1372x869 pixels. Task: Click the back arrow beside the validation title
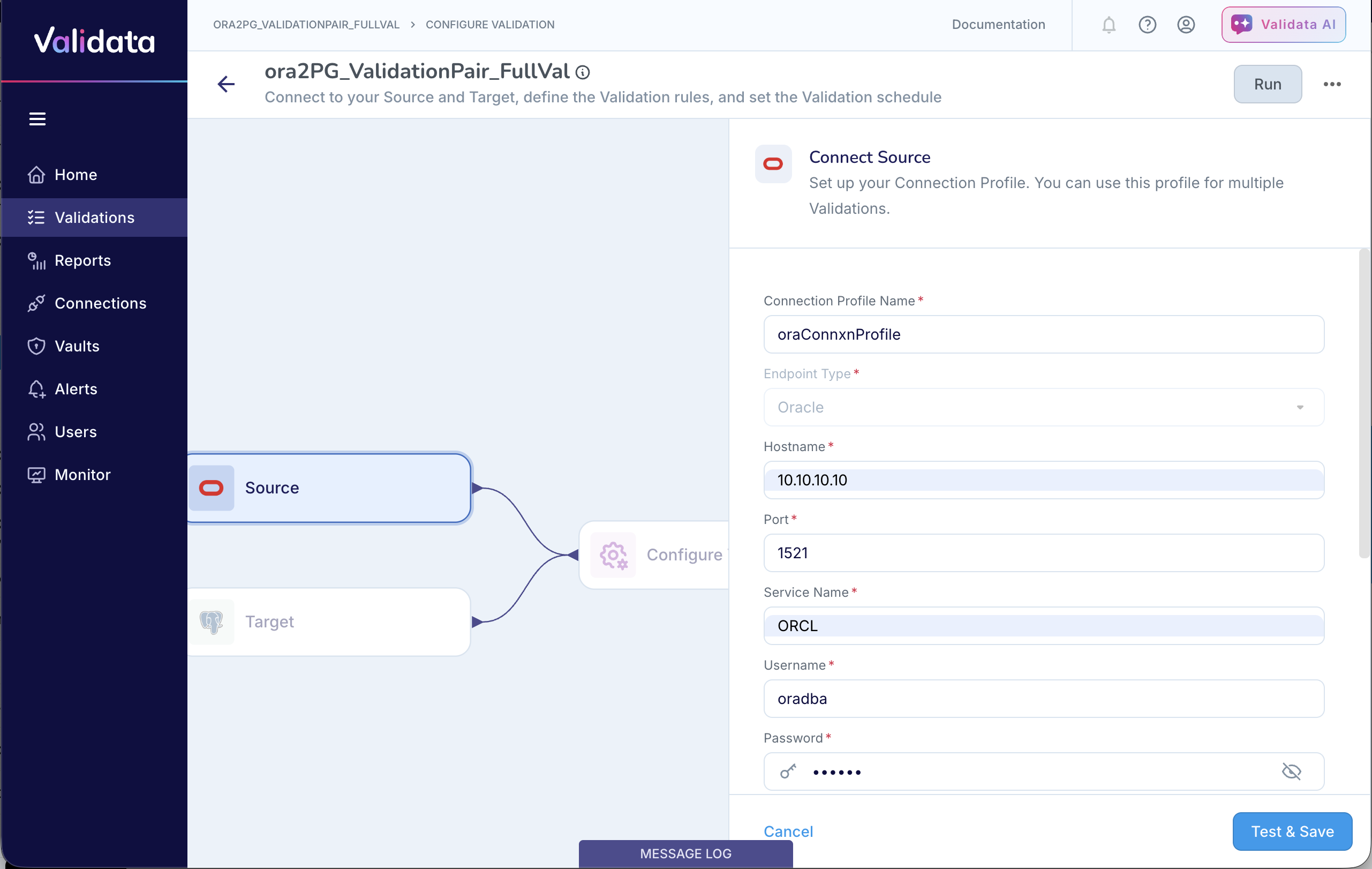225,84
